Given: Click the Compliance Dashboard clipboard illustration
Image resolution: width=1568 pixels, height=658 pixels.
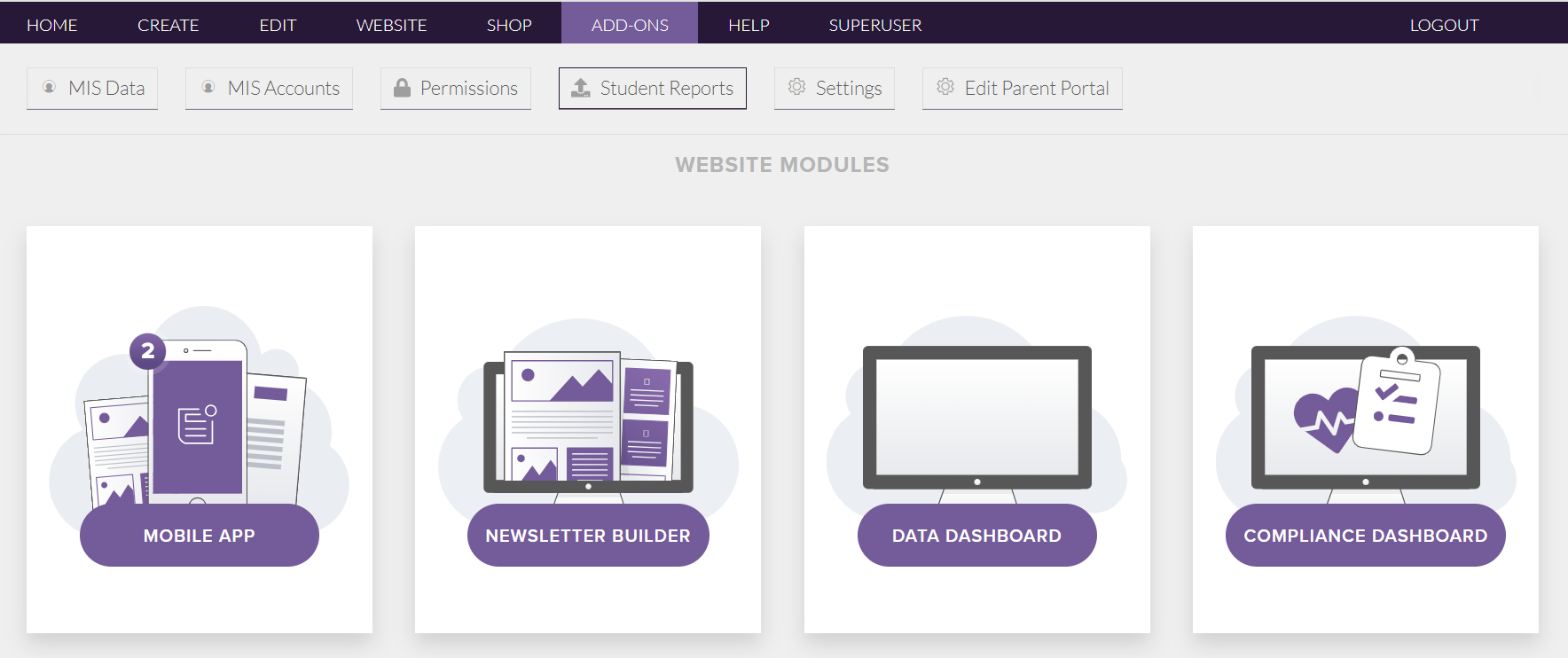Looking at the screenshot, I should pyautogui.click(x=1399, y=401).
